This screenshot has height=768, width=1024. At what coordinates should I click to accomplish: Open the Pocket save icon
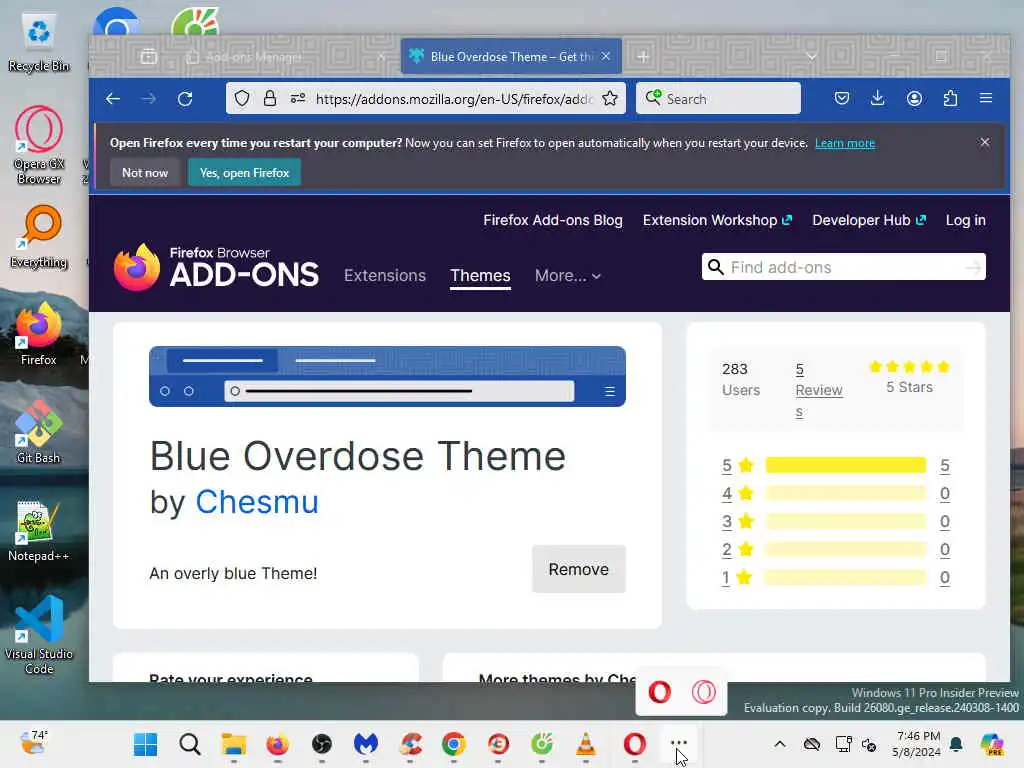point(842,99)
